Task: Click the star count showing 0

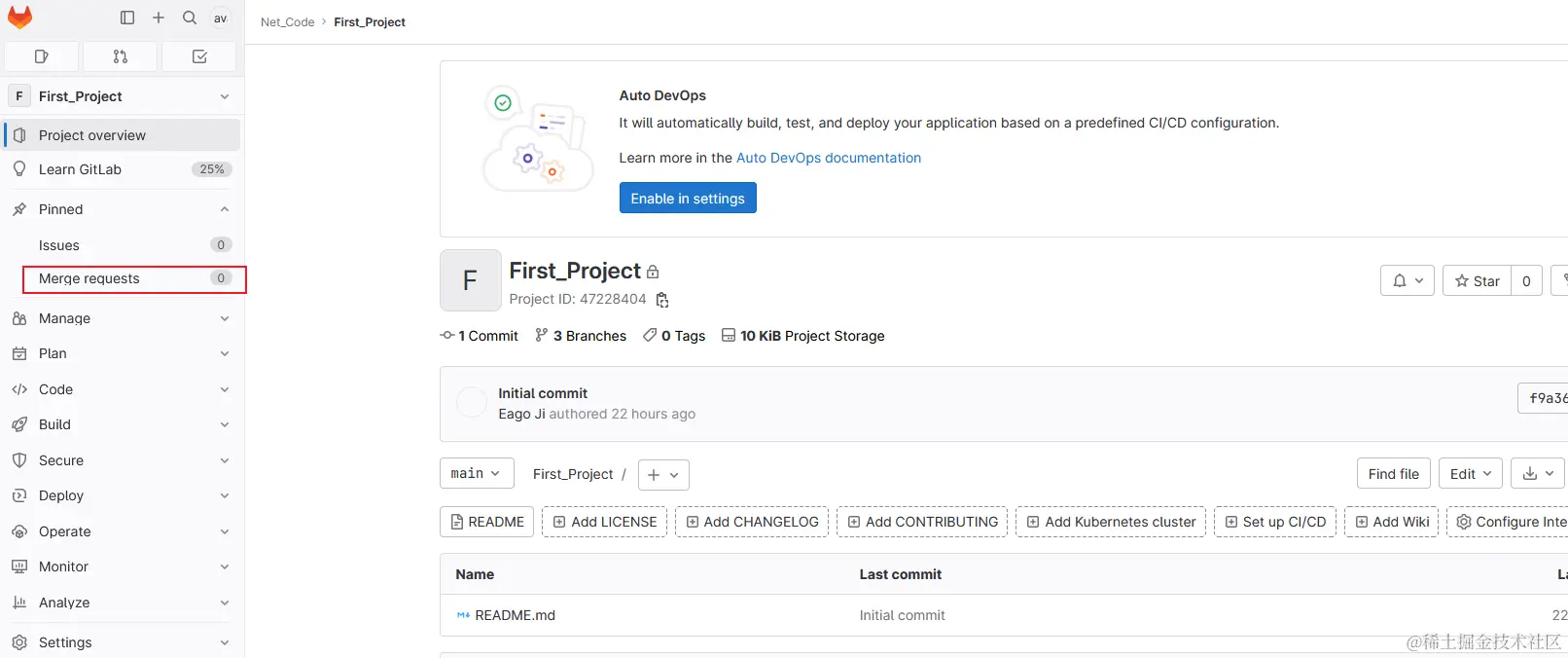Action: pyautogui.click(x=1526, y=280)
